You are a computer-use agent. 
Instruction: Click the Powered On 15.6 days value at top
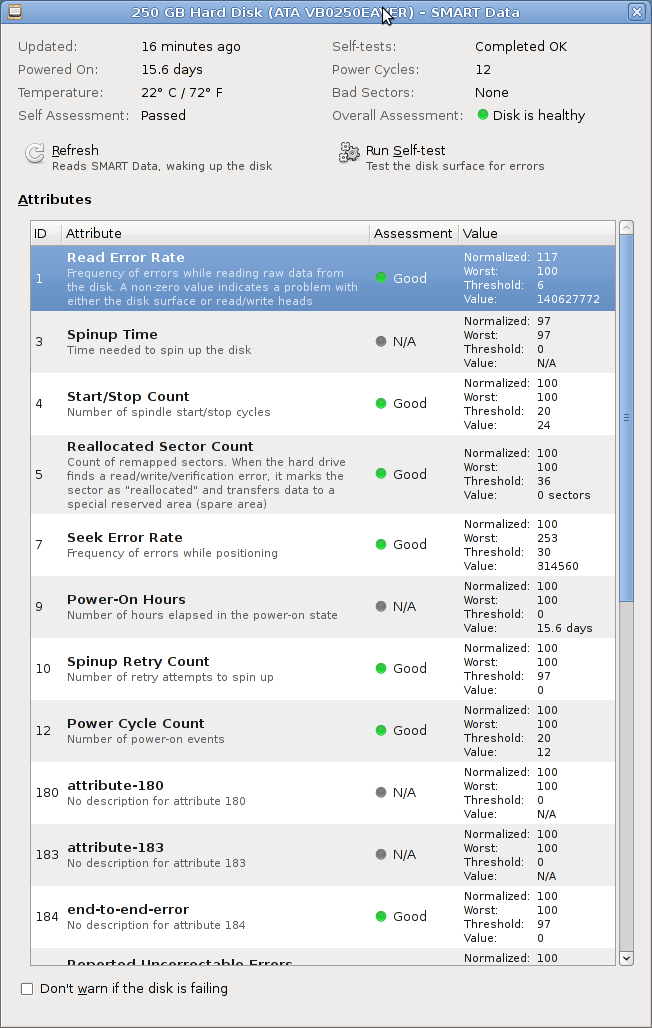point(172,69)
